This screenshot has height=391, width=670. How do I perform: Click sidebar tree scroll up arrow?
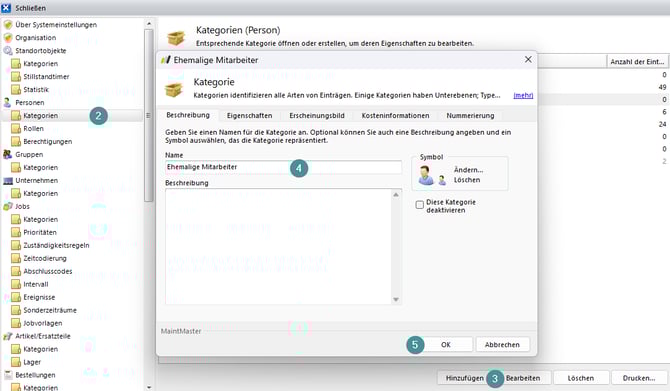(x=149, y=24)
